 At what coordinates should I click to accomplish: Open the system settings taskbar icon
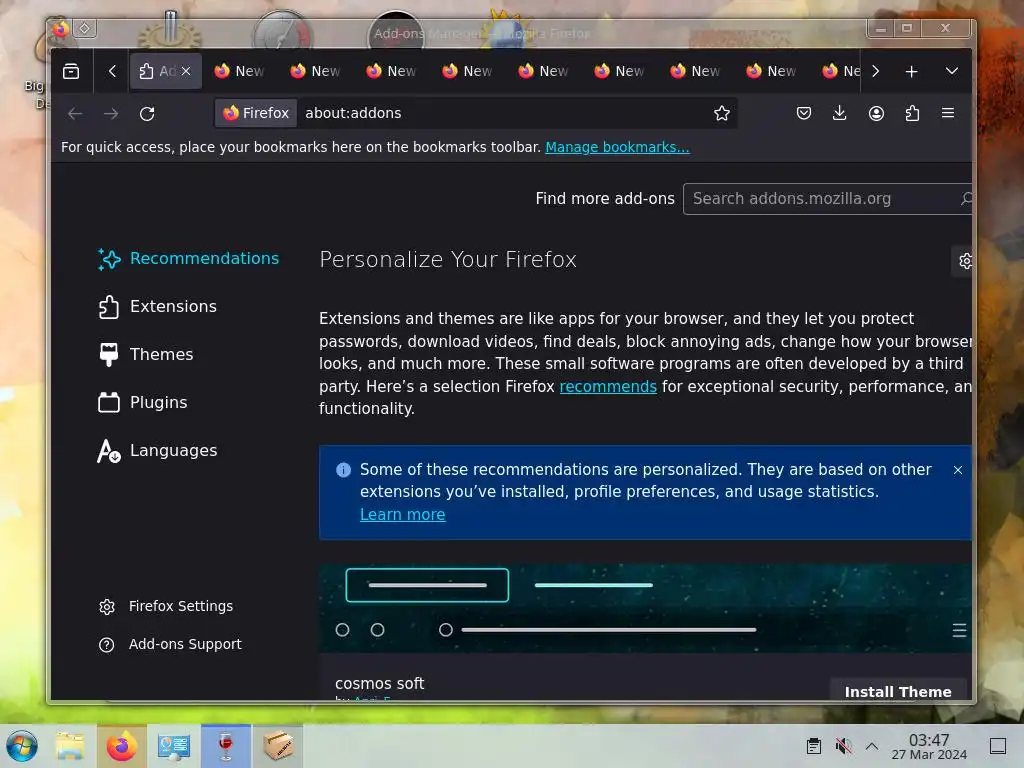point(174,746)
